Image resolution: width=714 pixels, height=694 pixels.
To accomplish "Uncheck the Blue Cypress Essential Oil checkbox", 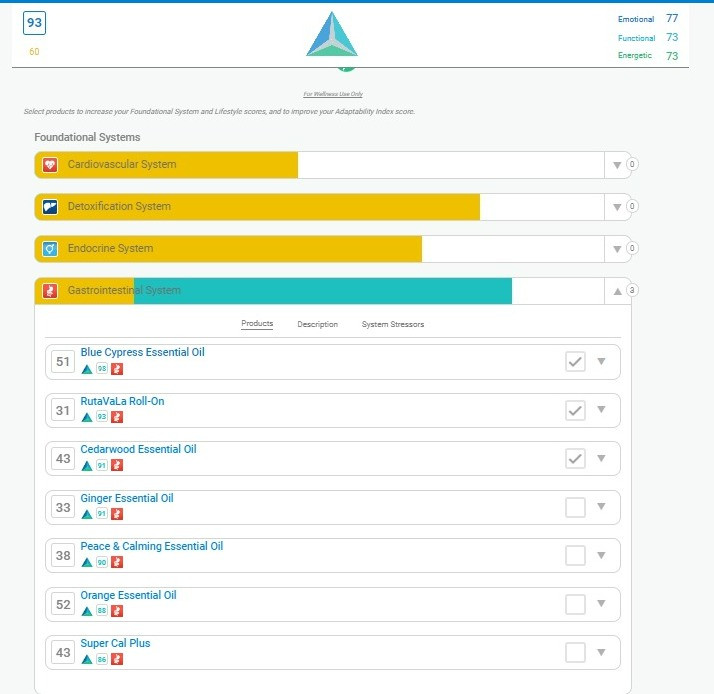I will [575, 362].
